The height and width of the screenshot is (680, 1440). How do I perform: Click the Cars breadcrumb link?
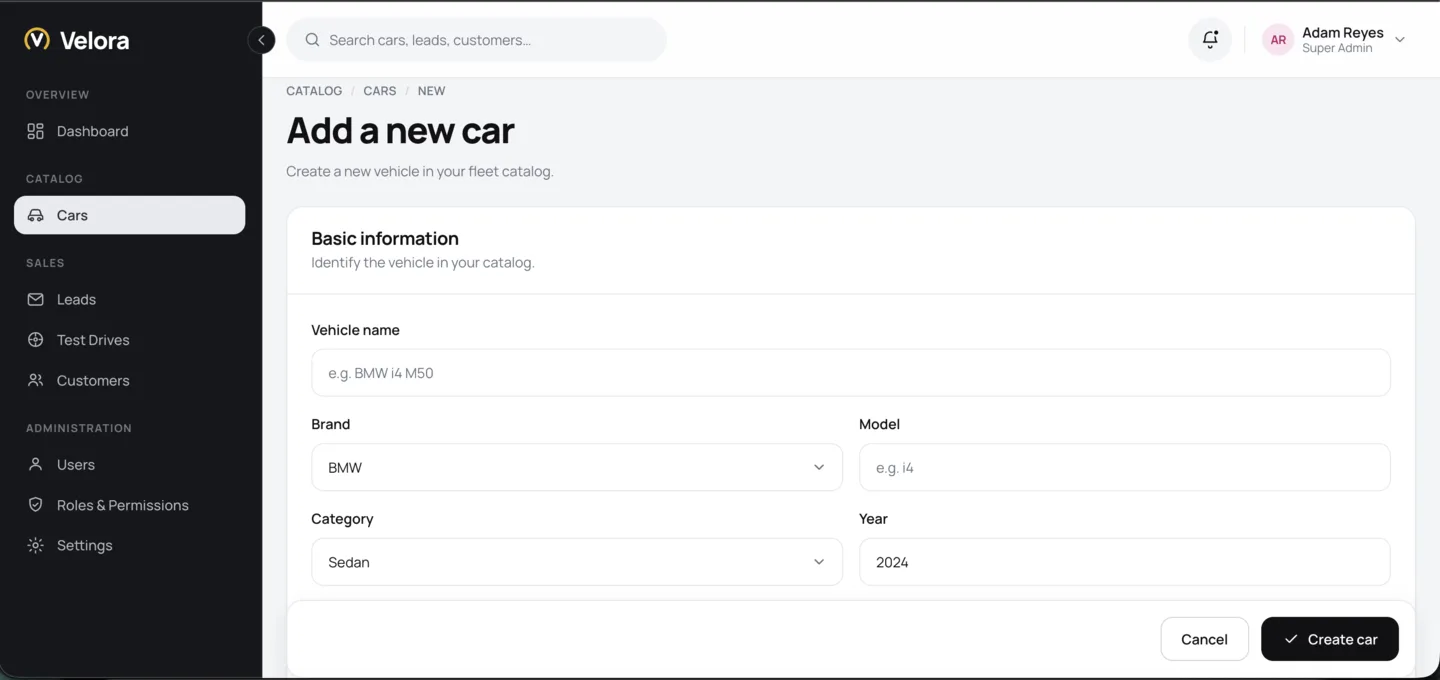380,91
